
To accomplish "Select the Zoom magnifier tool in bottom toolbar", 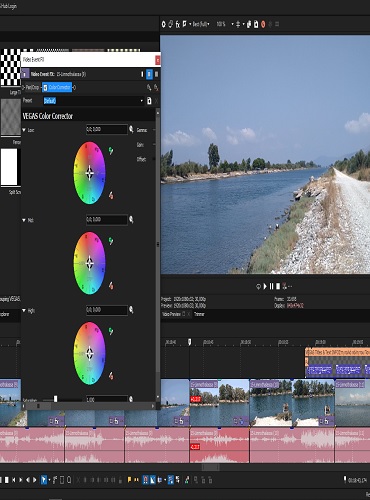I will tap(69, 480).
